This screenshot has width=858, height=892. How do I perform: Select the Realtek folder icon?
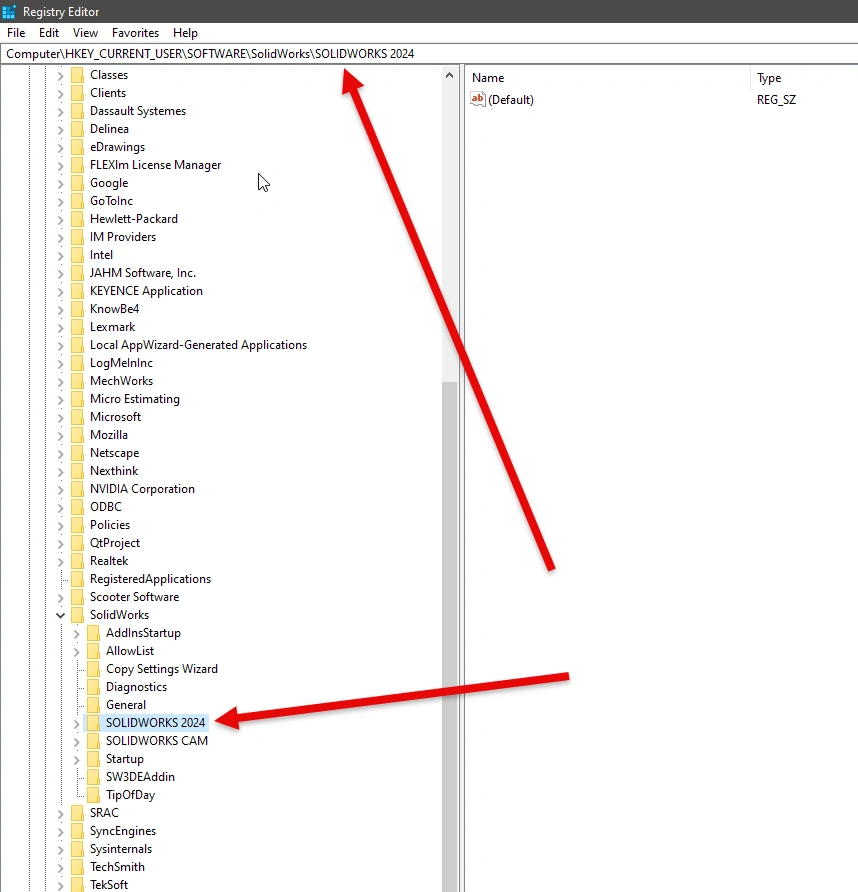77,561
